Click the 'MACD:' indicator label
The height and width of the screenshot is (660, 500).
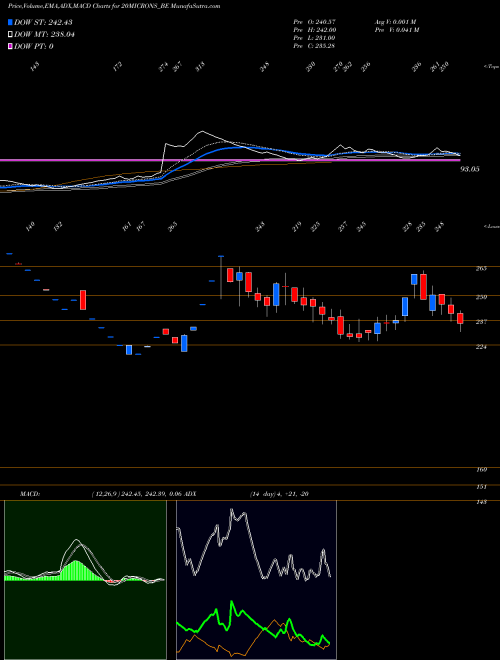30,494
